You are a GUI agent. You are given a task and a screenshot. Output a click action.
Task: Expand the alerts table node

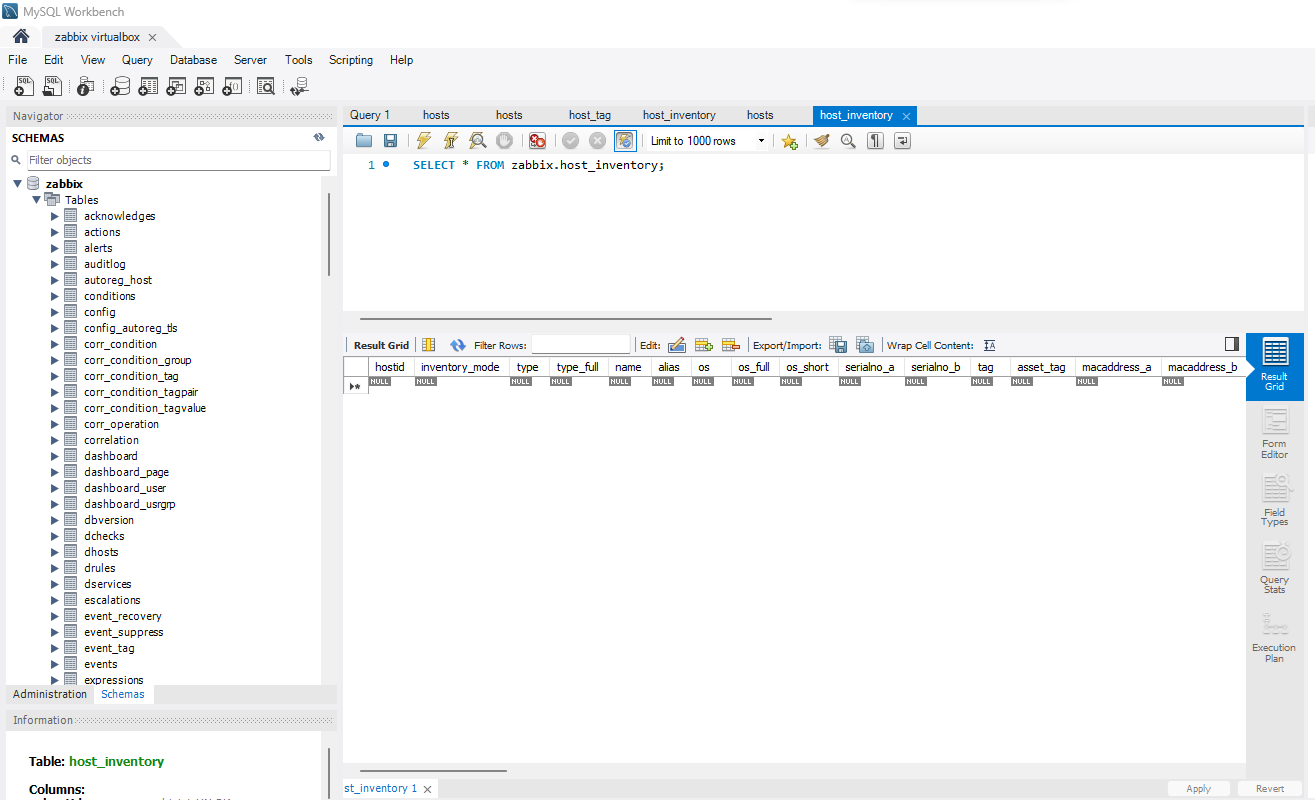pyautogui.click(x=55, y=248)
